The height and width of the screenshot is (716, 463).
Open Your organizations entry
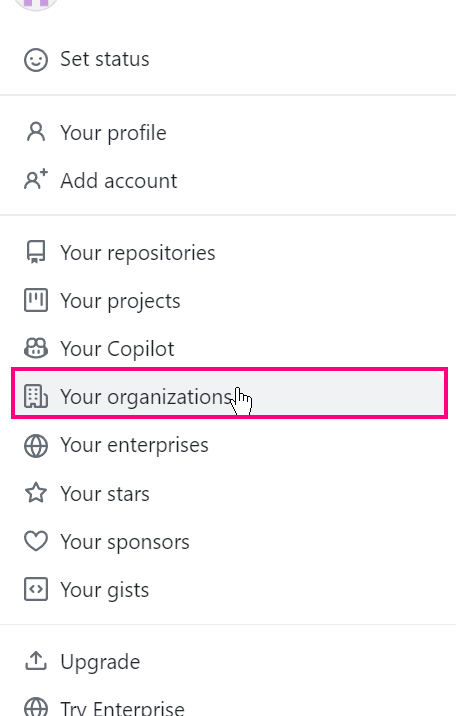[x=228, y=393]
